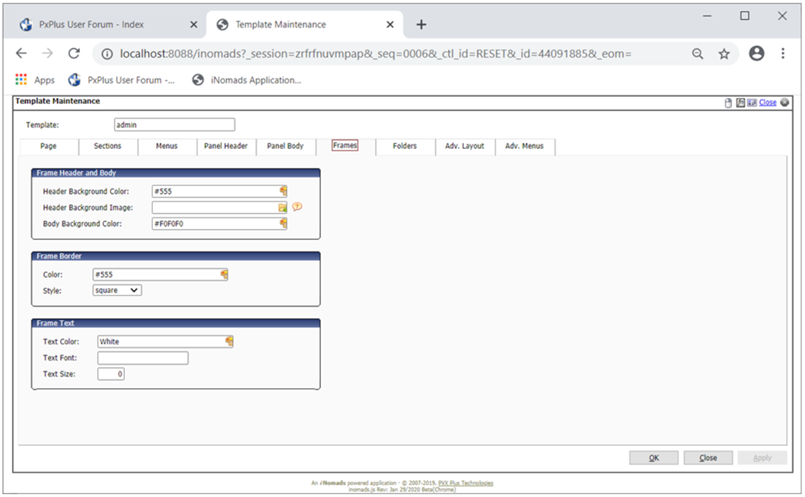805x497 pixels.
Task: Switch to the Adv. Layout tab
Action: pos(464,146)
